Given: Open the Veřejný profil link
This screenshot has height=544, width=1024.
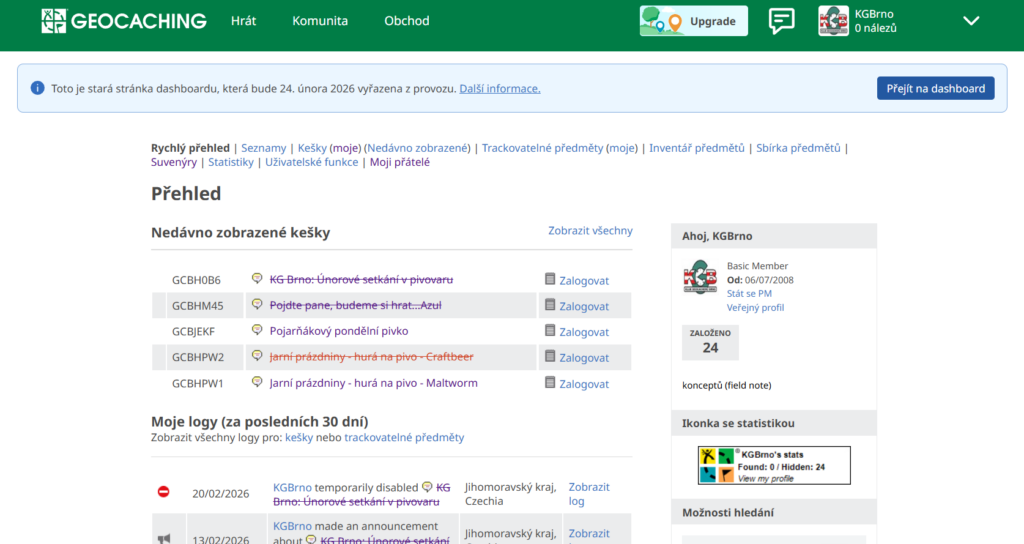Looking at the screenshot, I should pyautogui.click(x=756, y=308).
